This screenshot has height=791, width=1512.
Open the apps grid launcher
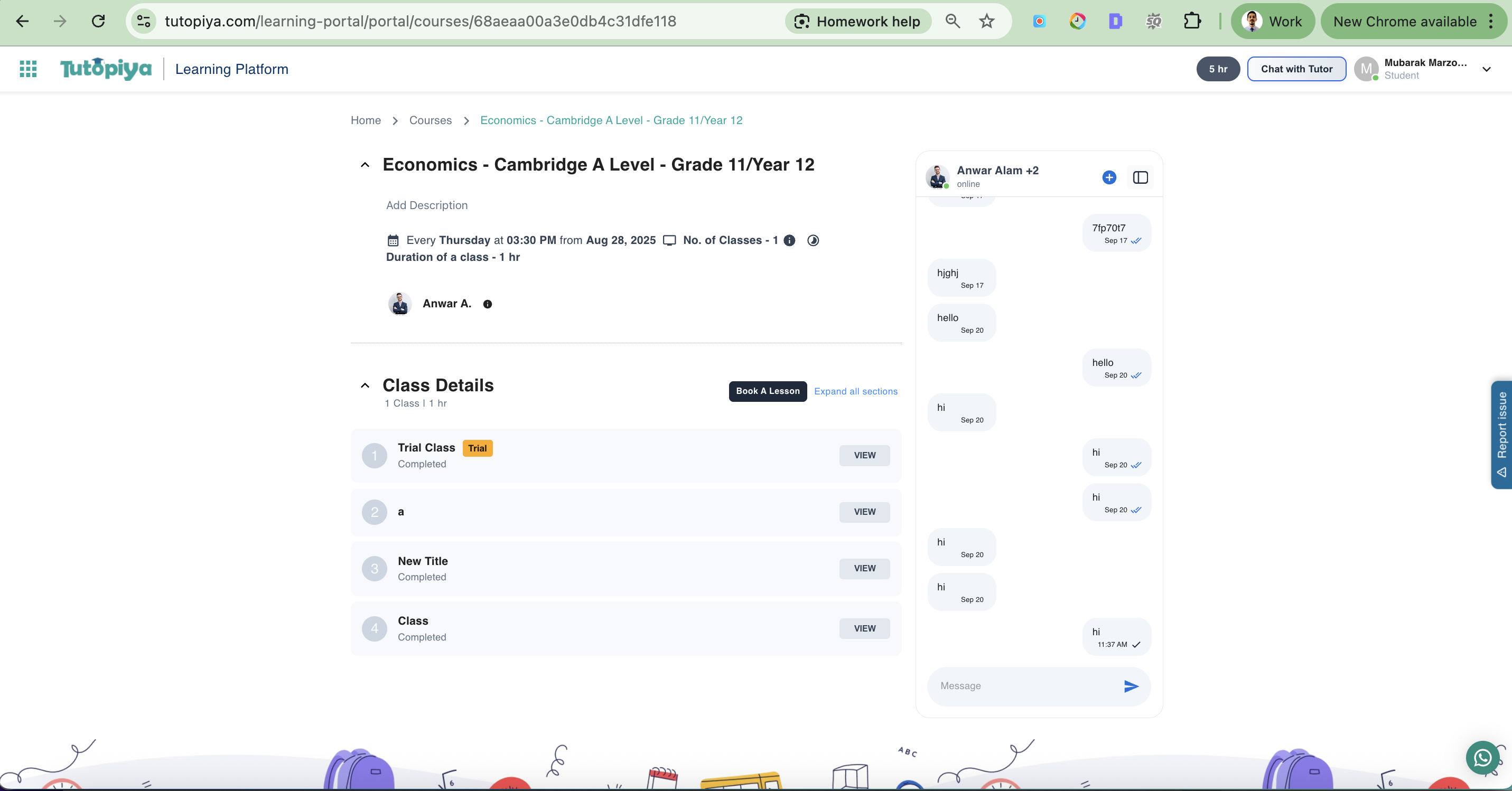tap(27, 69)
